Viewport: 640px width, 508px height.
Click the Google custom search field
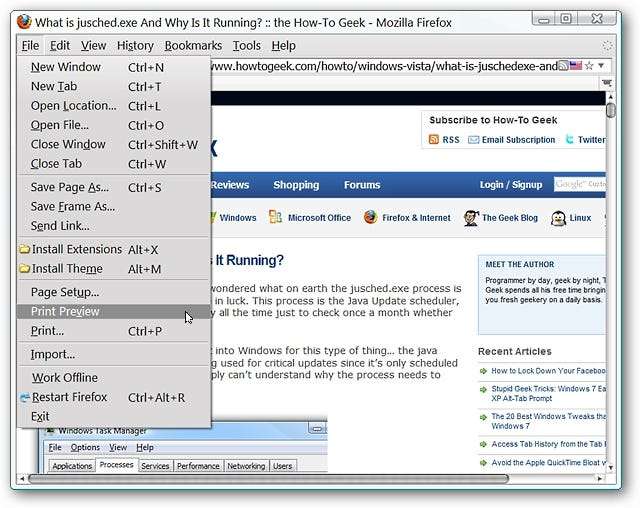[580, 184]
